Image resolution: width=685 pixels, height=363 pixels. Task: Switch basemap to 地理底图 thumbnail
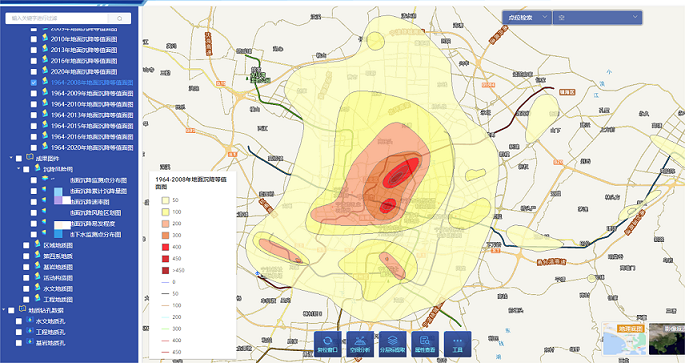624,339
